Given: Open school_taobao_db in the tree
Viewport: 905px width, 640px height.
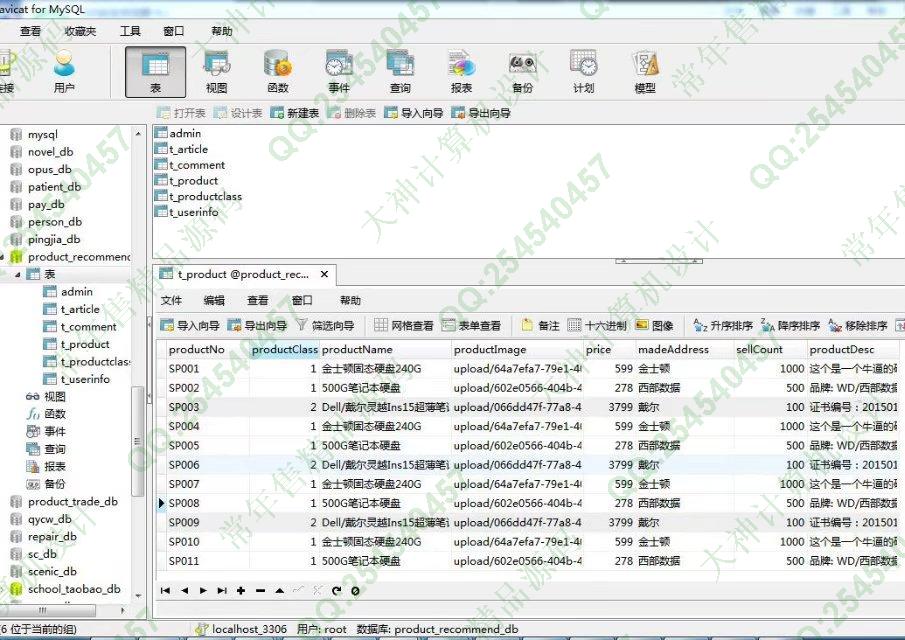Looking at the screenshot, I should (74, 589).
